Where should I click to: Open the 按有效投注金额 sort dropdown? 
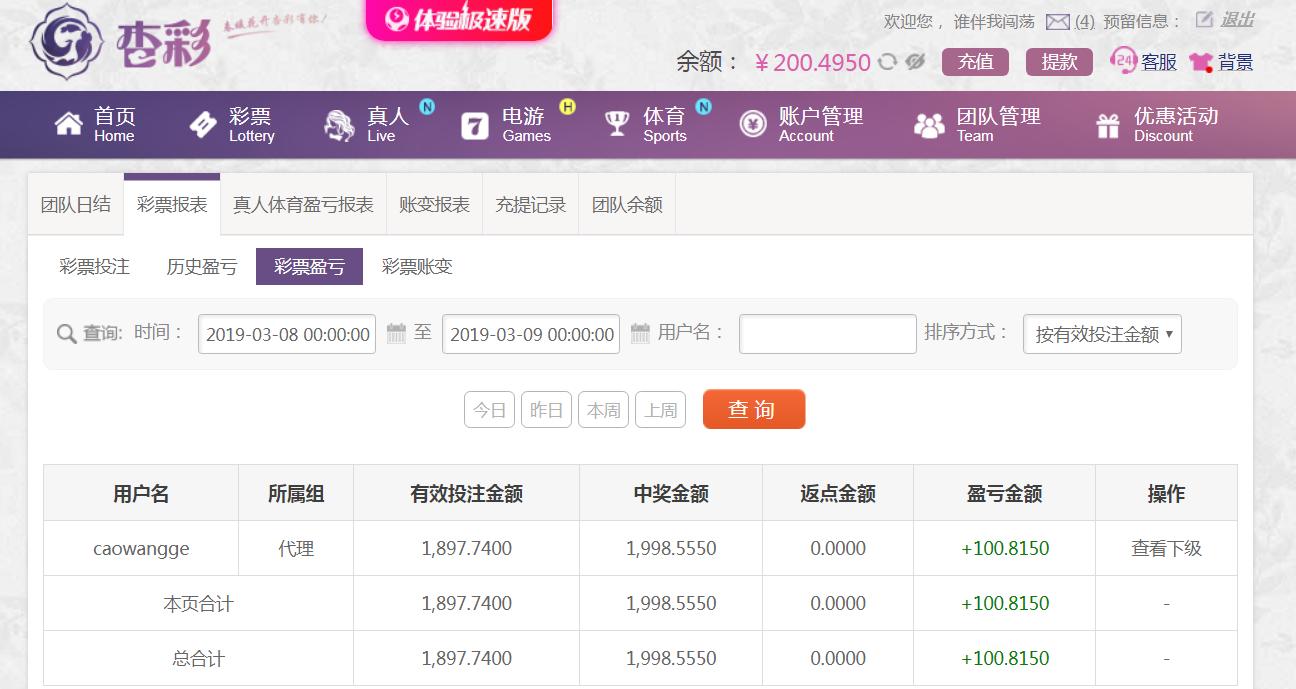(1102, 334)
